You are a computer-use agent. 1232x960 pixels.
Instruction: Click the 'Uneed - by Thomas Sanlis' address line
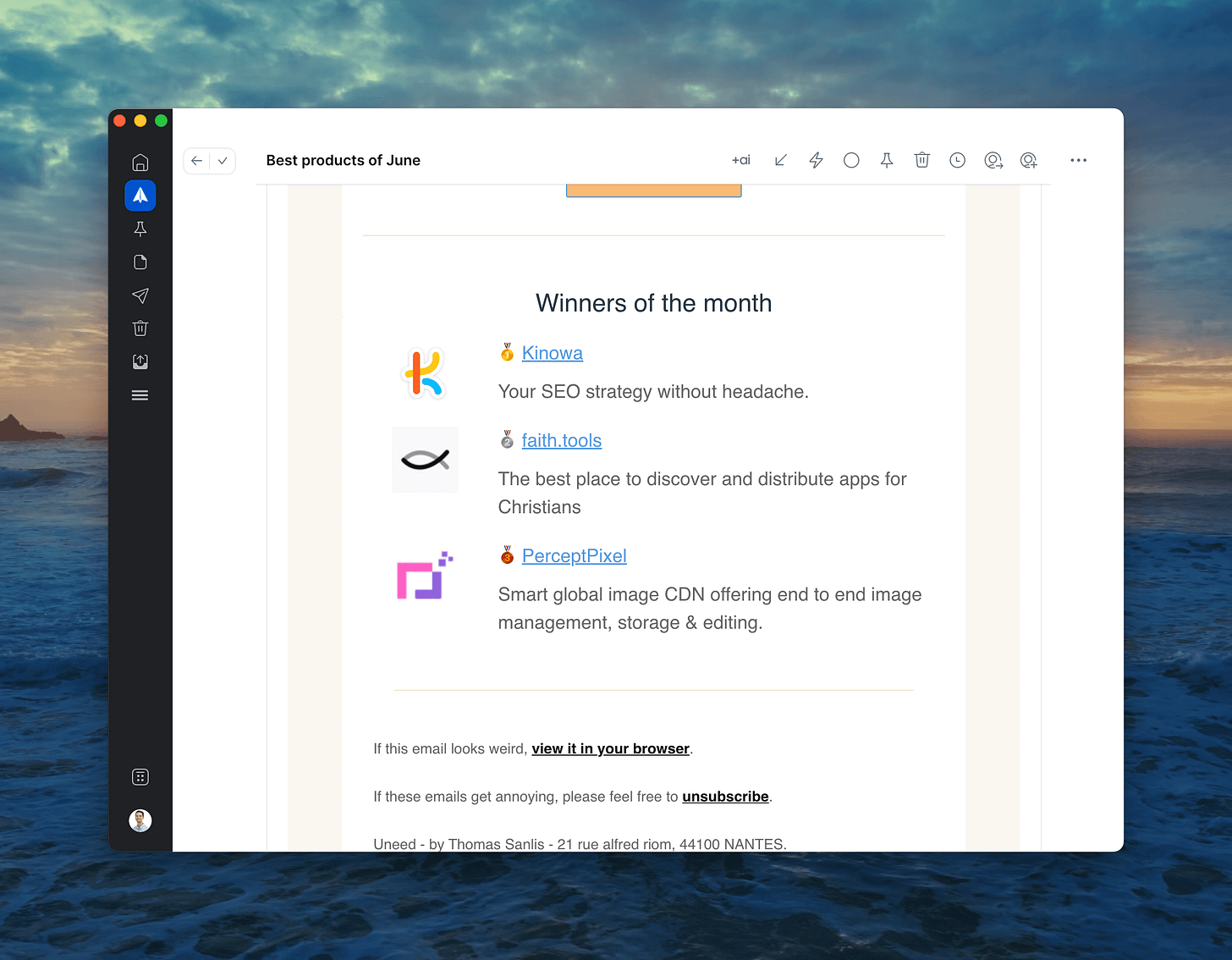coord(580,844)
